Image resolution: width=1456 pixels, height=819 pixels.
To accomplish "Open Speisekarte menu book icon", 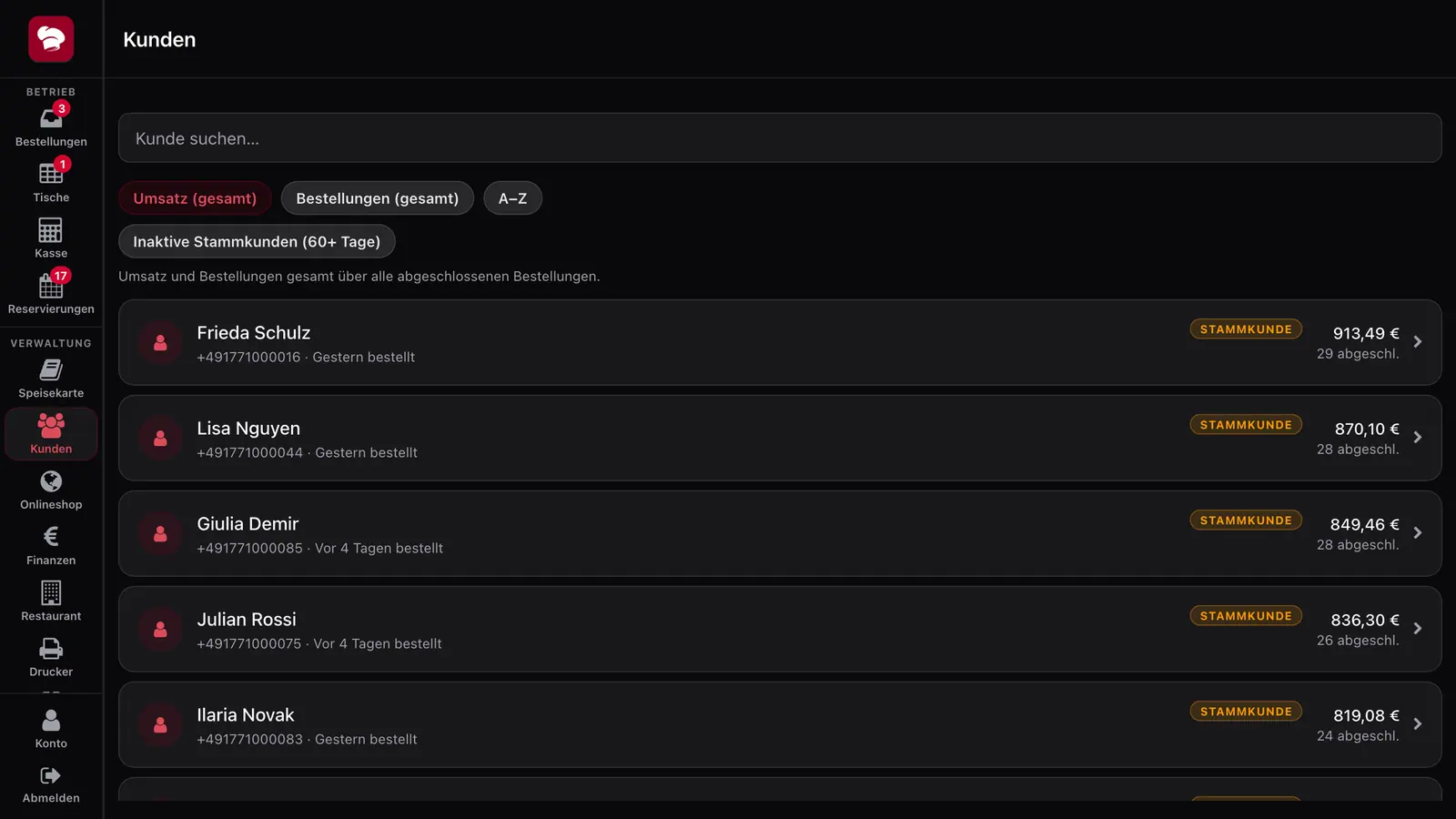I will [51, 369].
